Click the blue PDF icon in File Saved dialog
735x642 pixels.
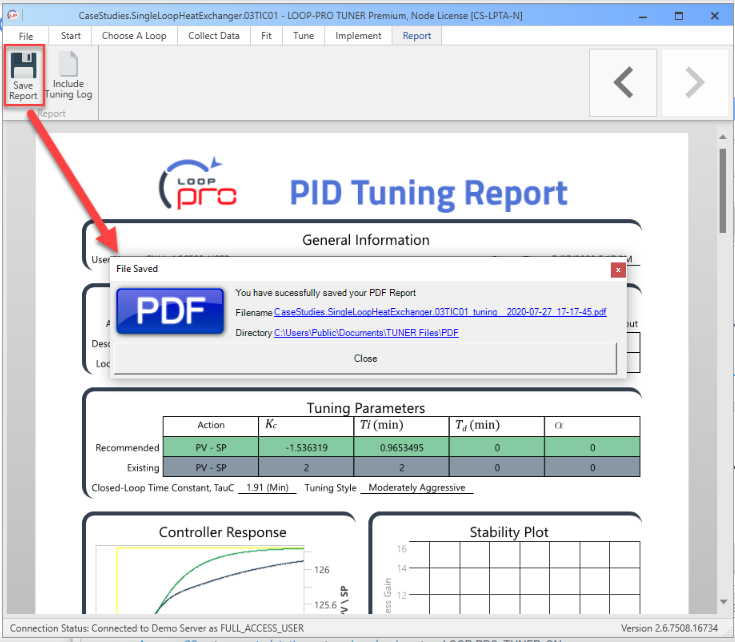tap(170, 311)
